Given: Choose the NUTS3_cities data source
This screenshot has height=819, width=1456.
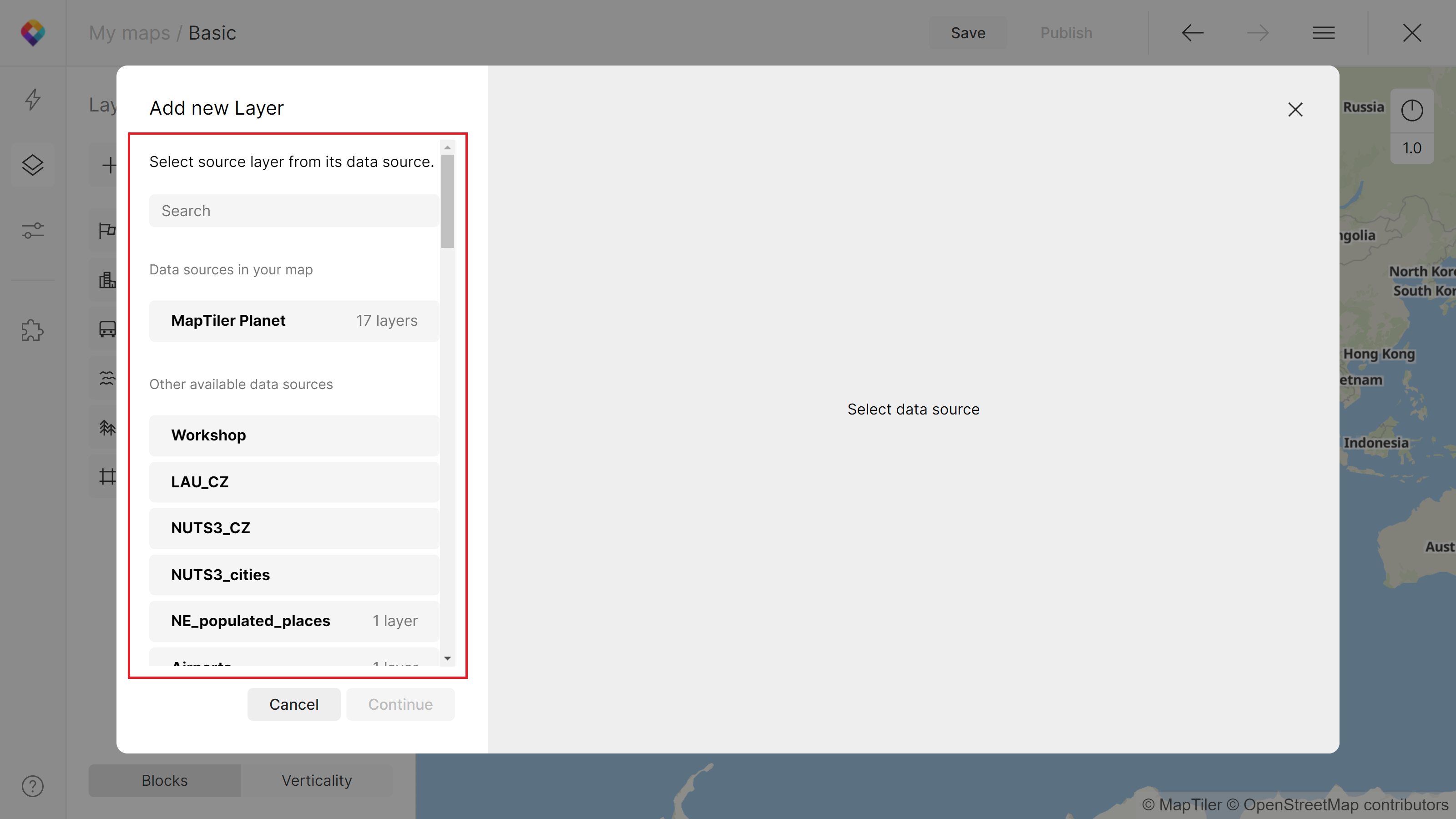Looking at the screenshot, I should coord(294,574).
